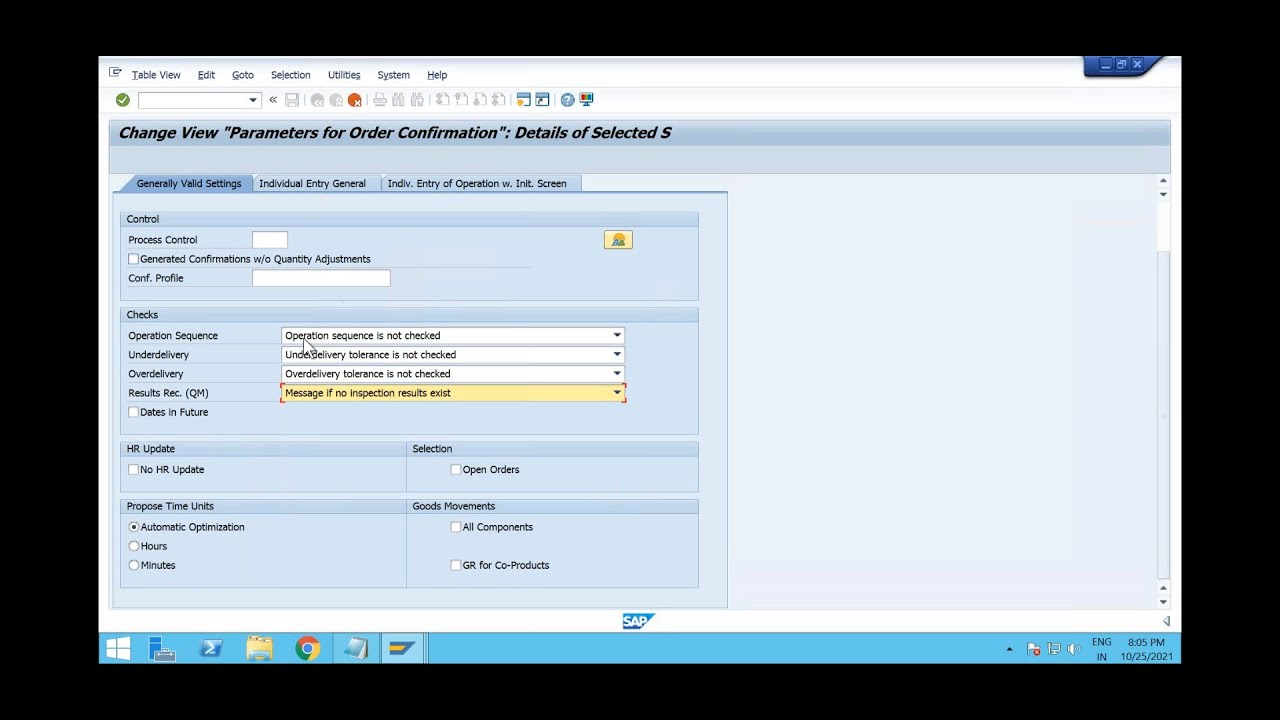The image size is (1280, 720).
Task: Show hidden system tray icons
Action: click(x=1009, y=650)
